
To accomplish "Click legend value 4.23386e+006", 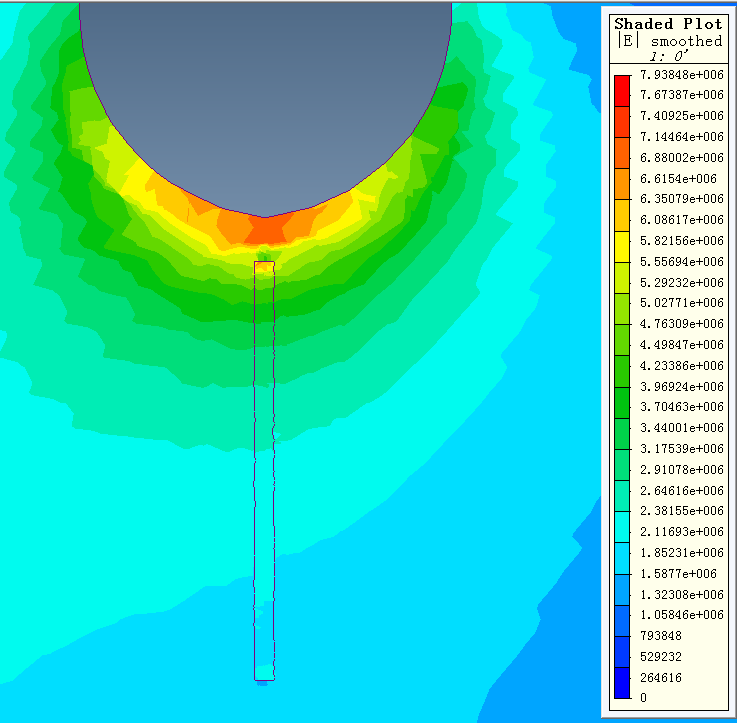I will [682, 365].
